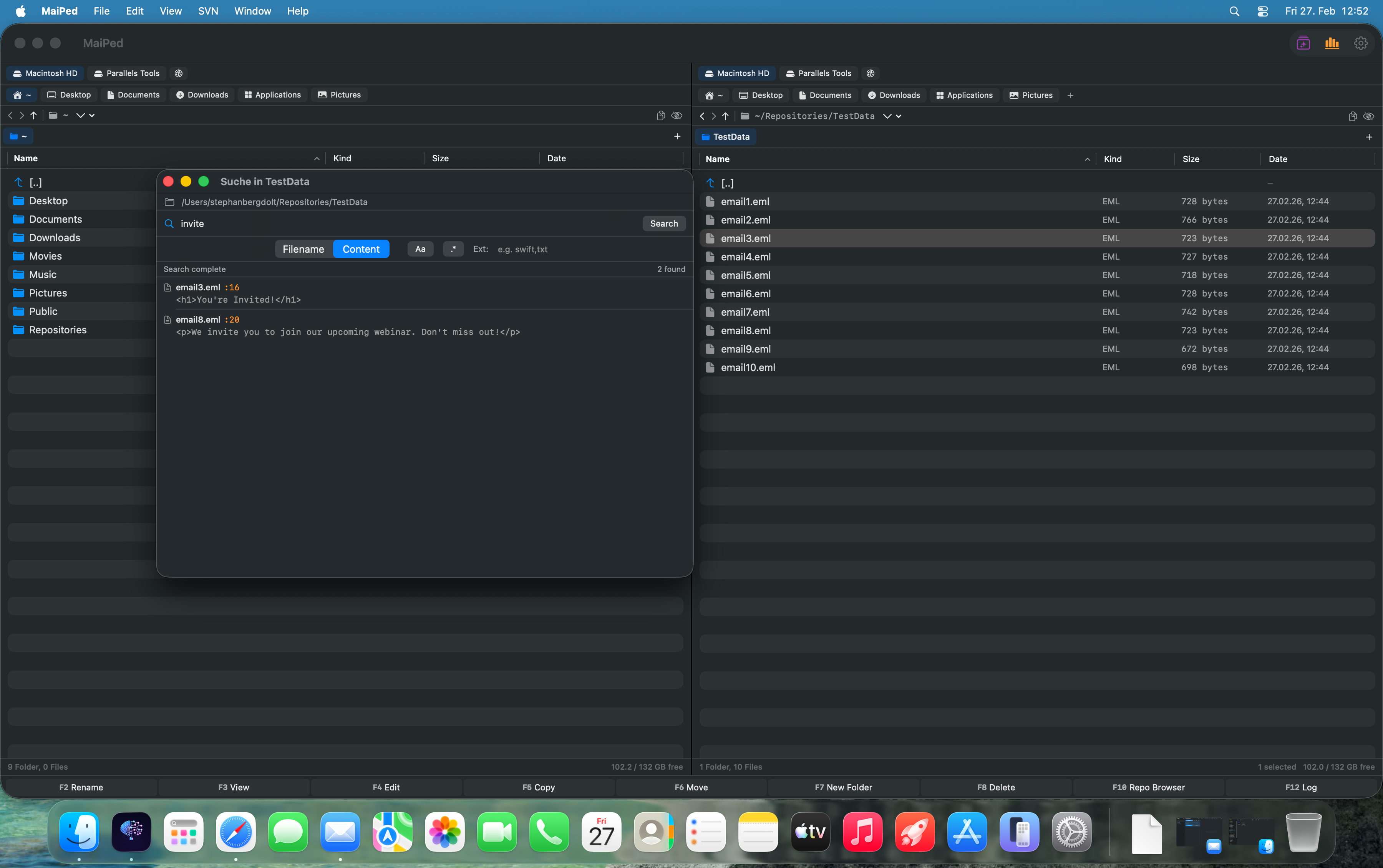Expand path dropdown next to ~/Repositories/TestData
The image size is (1383, 868).
point(887,116)
